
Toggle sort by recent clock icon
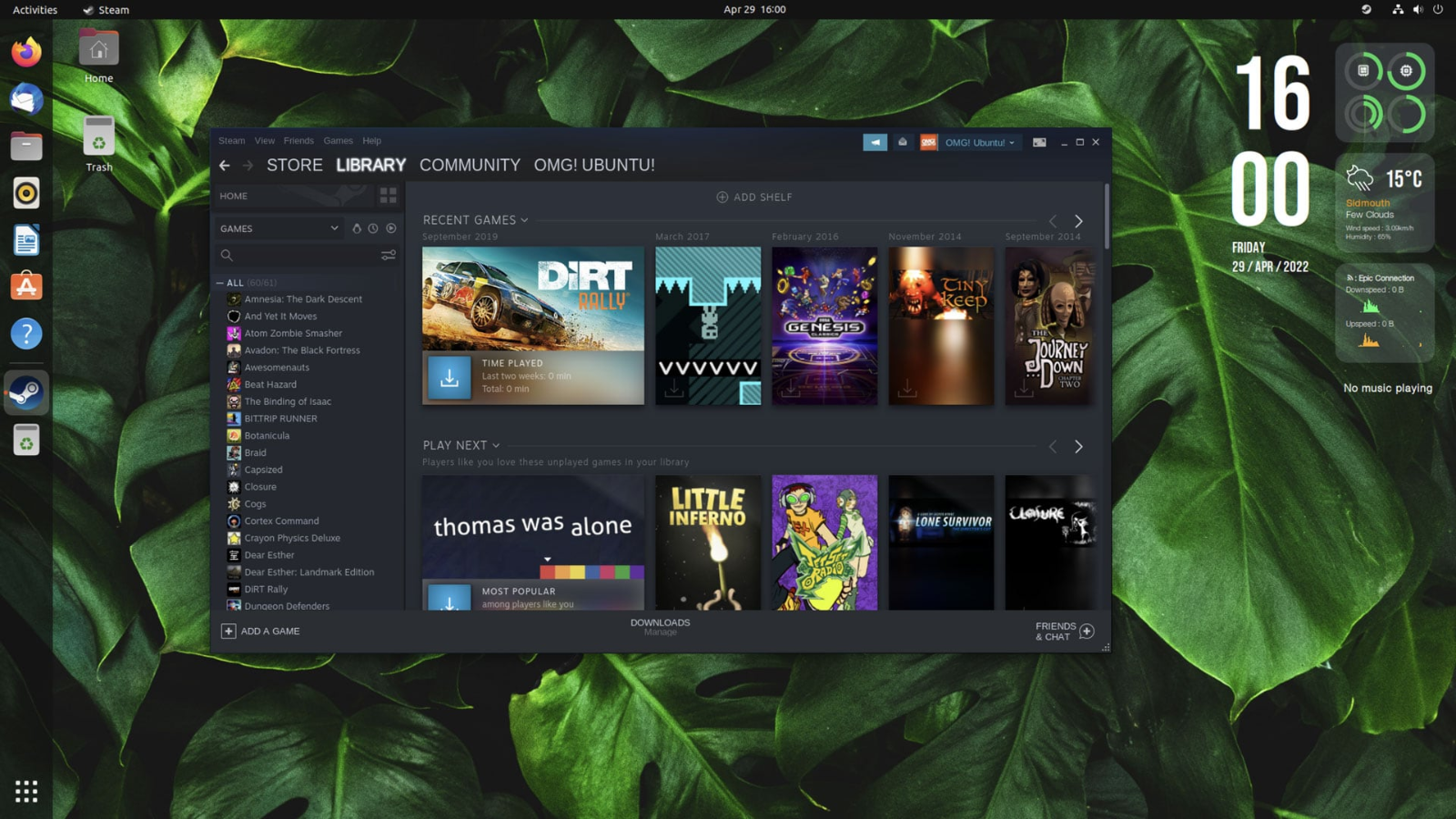(373, 228)
